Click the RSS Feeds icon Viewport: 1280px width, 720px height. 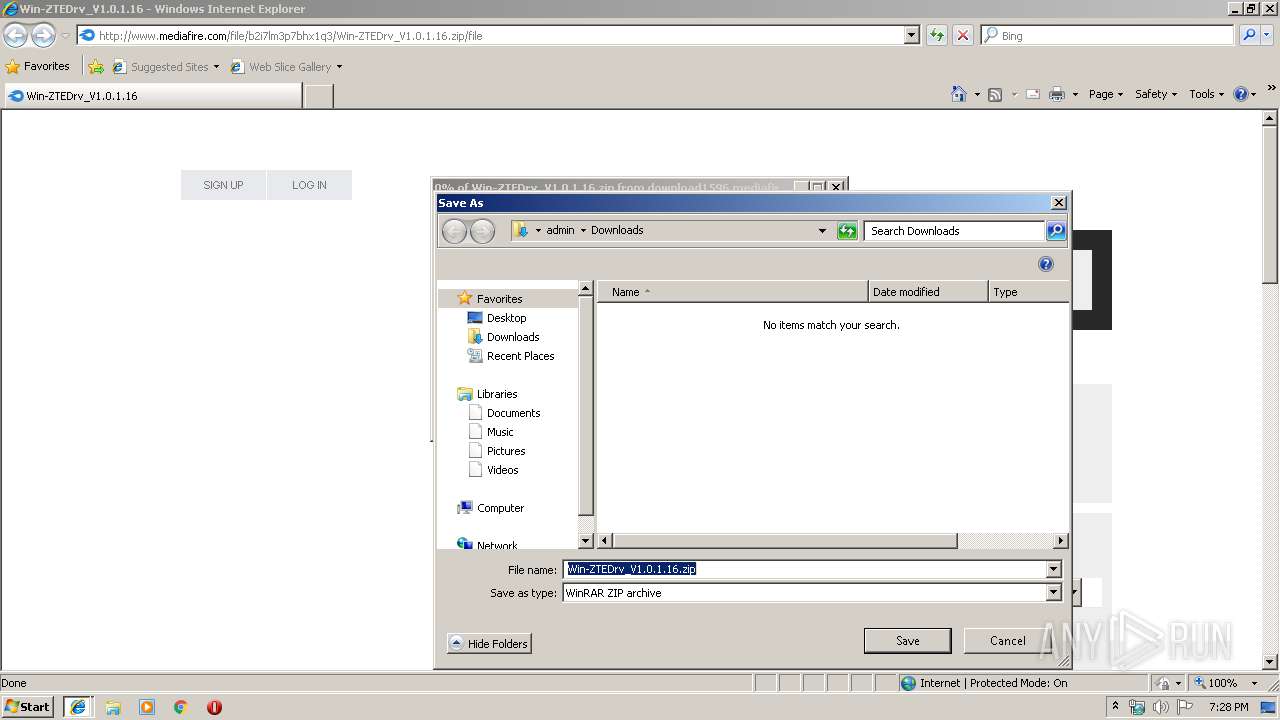[995, 94]
